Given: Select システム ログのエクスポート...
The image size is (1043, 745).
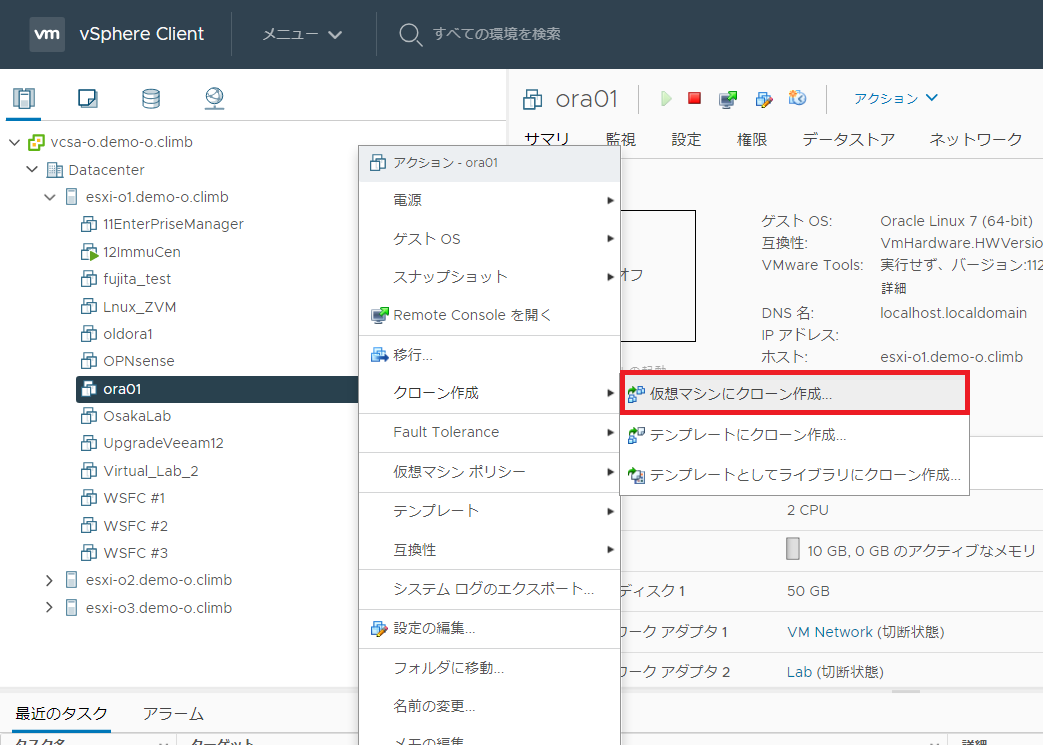Looking at the screenshot, I should tap(490, 589).
